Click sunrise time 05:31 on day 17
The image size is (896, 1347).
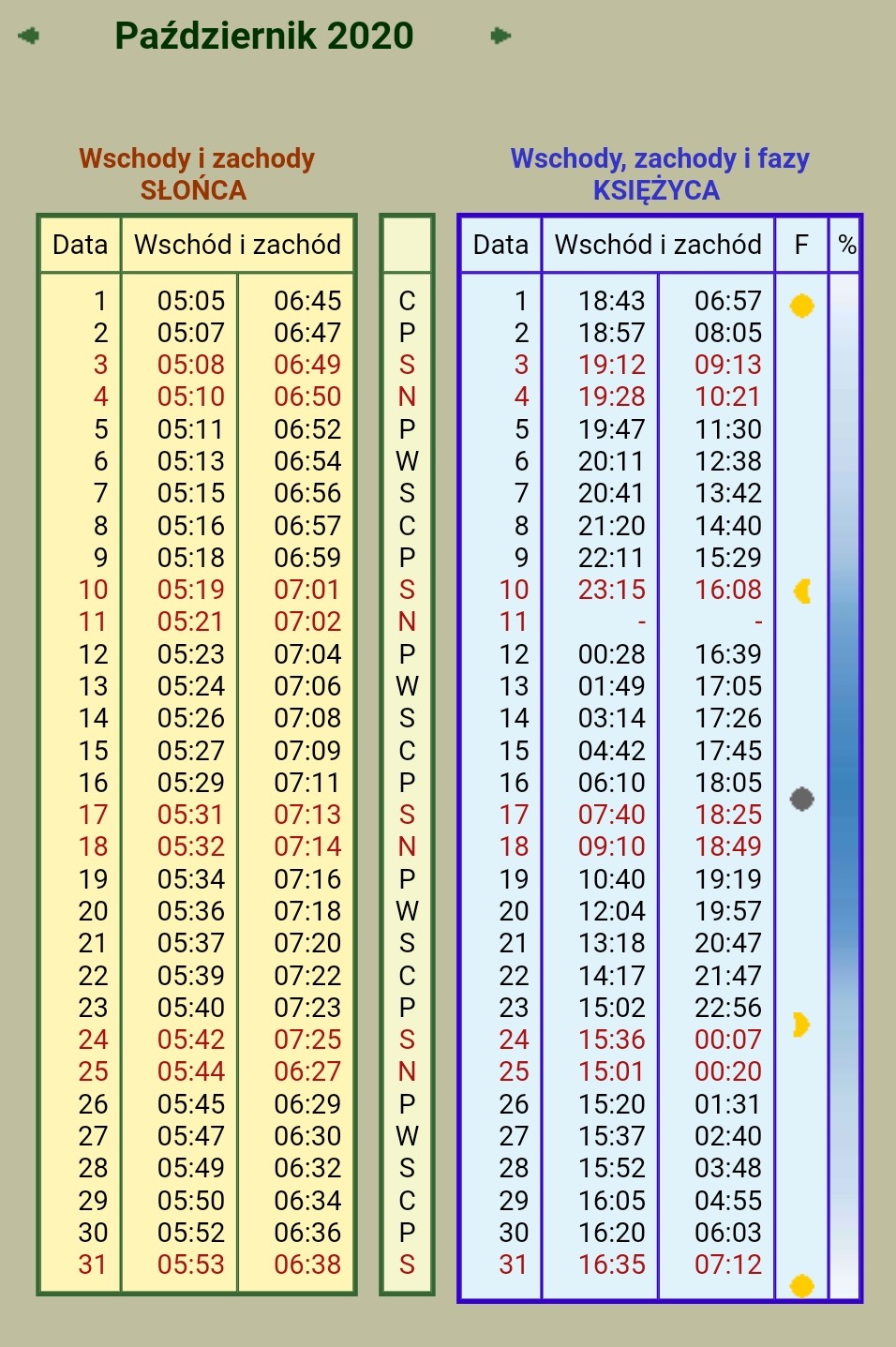(191, 815)
